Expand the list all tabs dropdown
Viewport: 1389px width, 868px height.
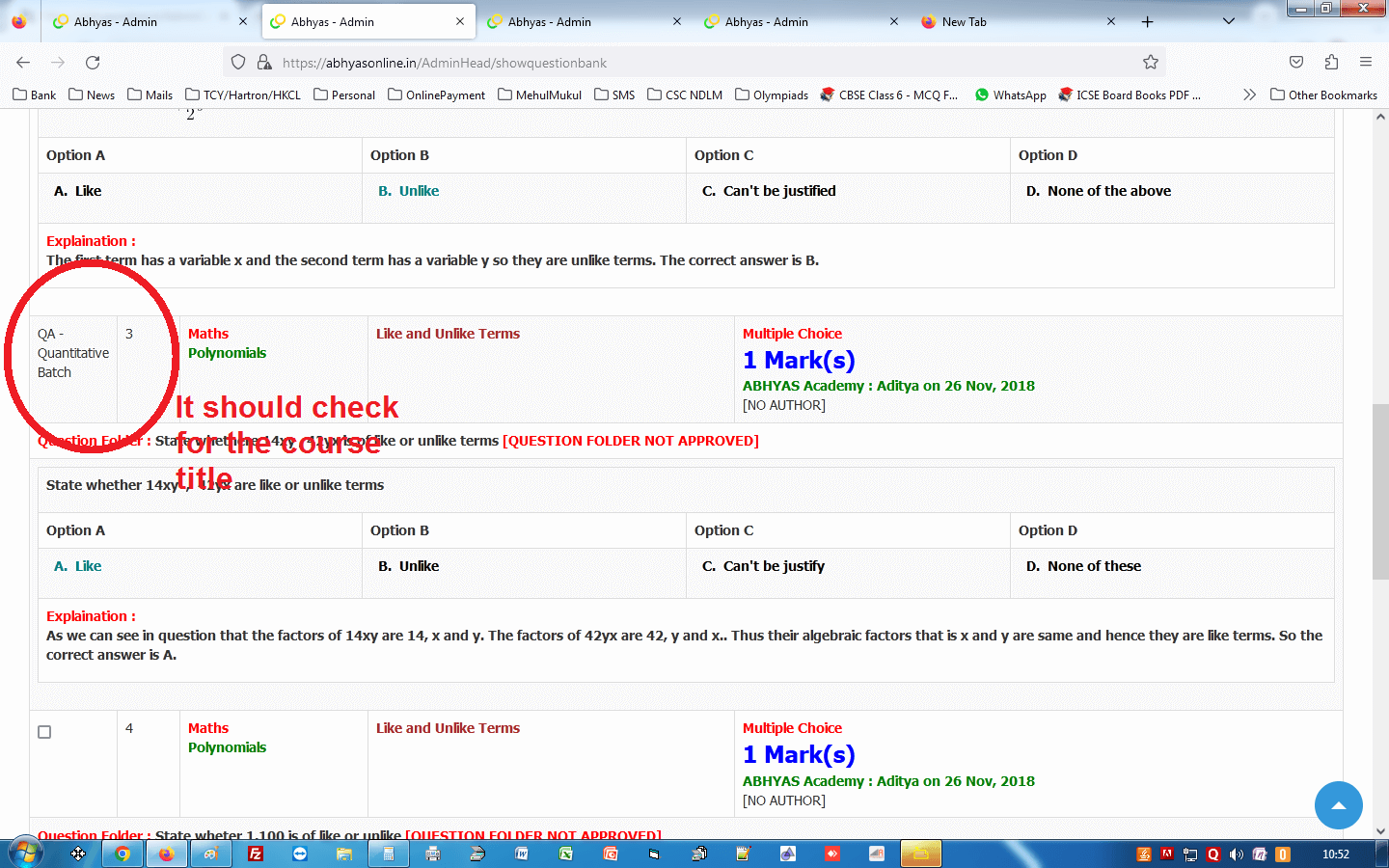[x=1228, y=21]
